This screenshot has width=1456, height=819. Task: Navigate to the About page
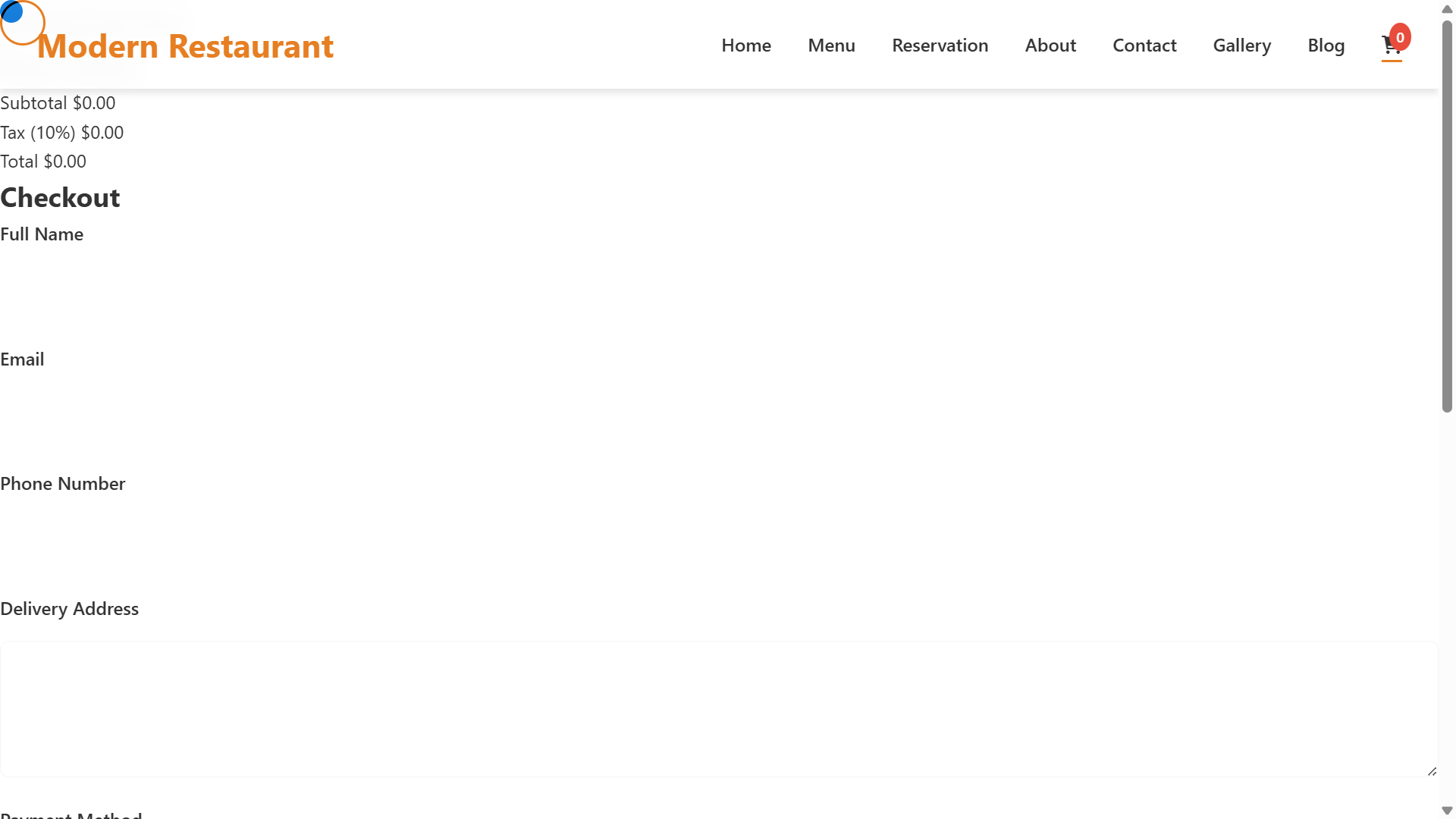[1050, 45]
